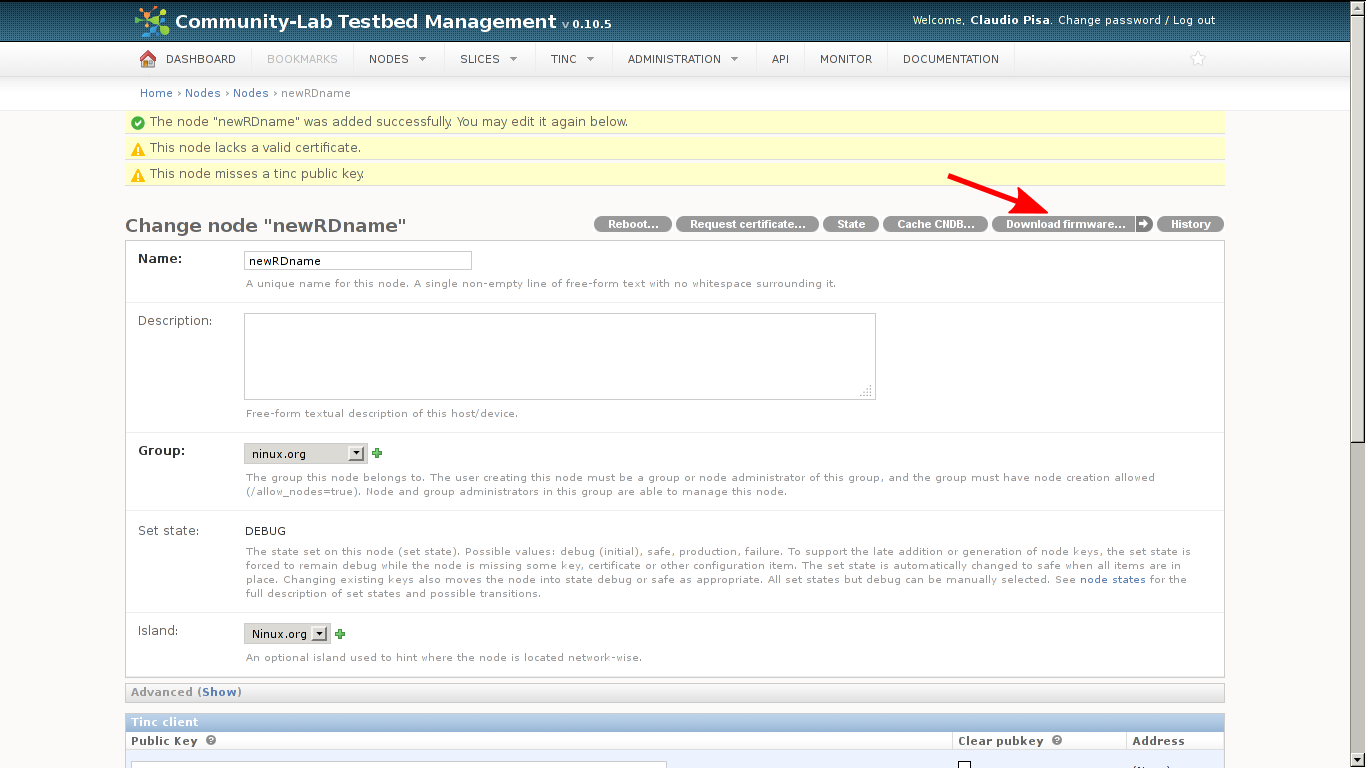Click the Dashboard home icon
Screen dimensions: 1366x768
pyautogui.click(x=148, y=59)
